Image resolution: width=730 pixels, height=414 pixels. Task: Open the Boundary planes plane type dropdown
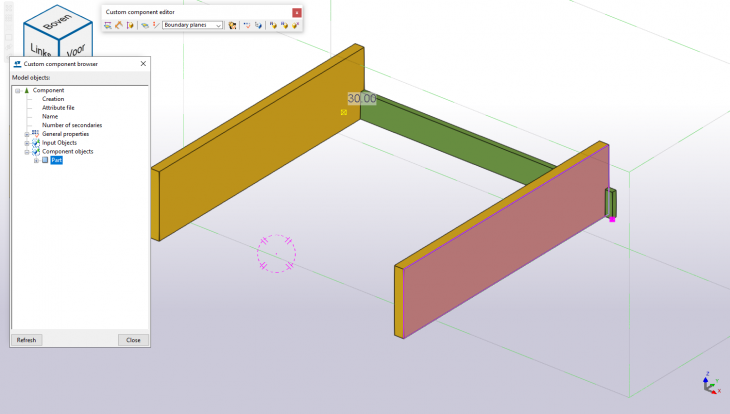[192, 25]
